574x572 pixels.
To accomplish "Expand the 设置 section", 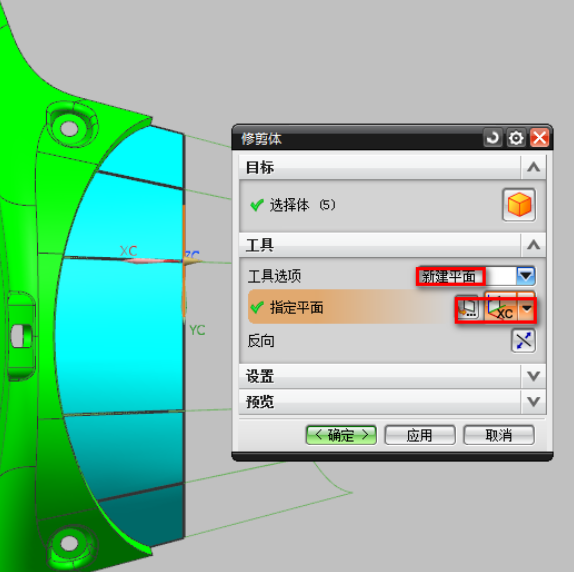I will coord(533,376).
